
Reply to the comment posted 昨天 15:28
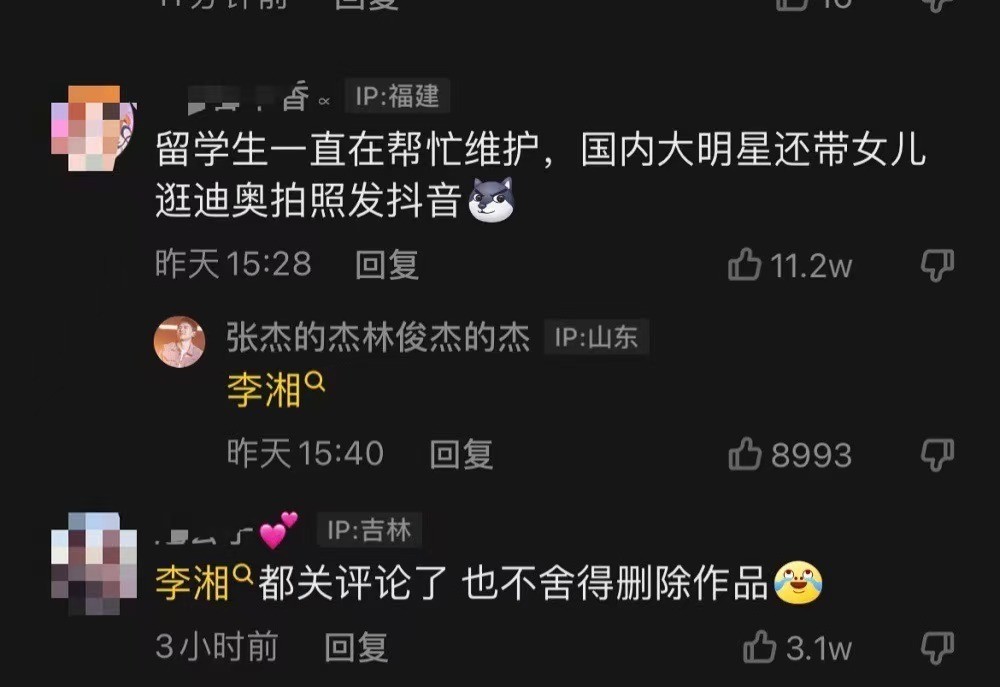click(x=386, y=264)
